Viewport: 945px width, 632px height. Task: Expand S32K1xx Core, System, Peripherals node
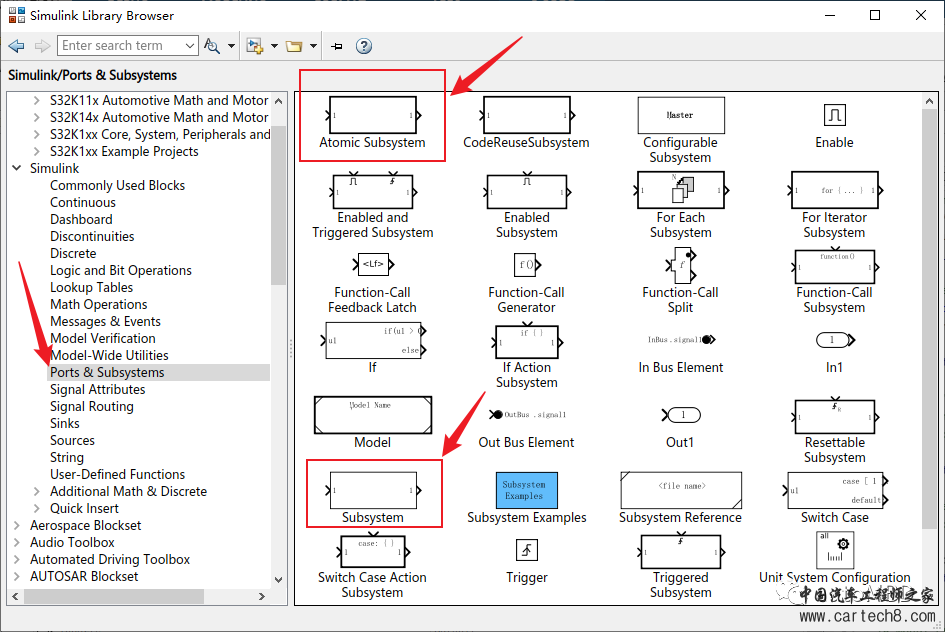[37, 134]
